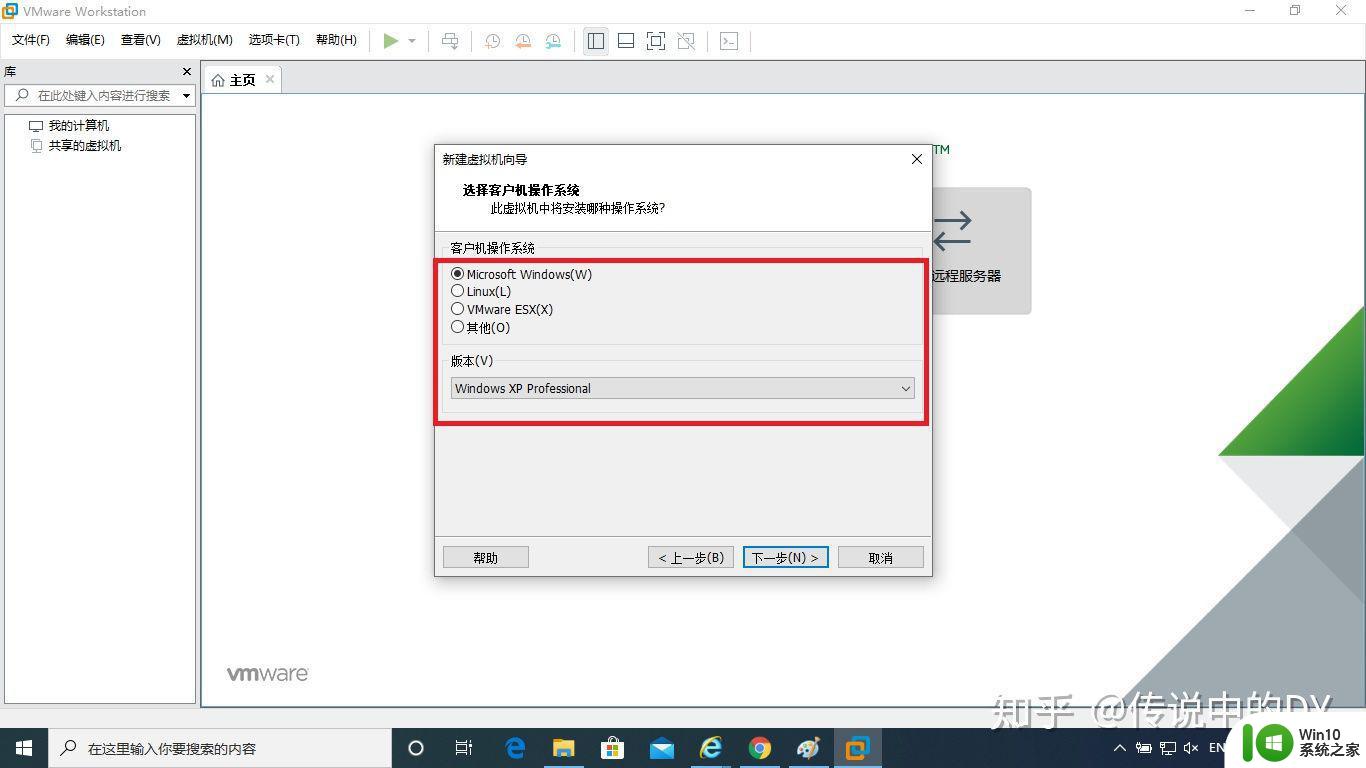1366x768 pixels.
Task: Open the library search filter dropdown arrow
Action: [187, 96]
